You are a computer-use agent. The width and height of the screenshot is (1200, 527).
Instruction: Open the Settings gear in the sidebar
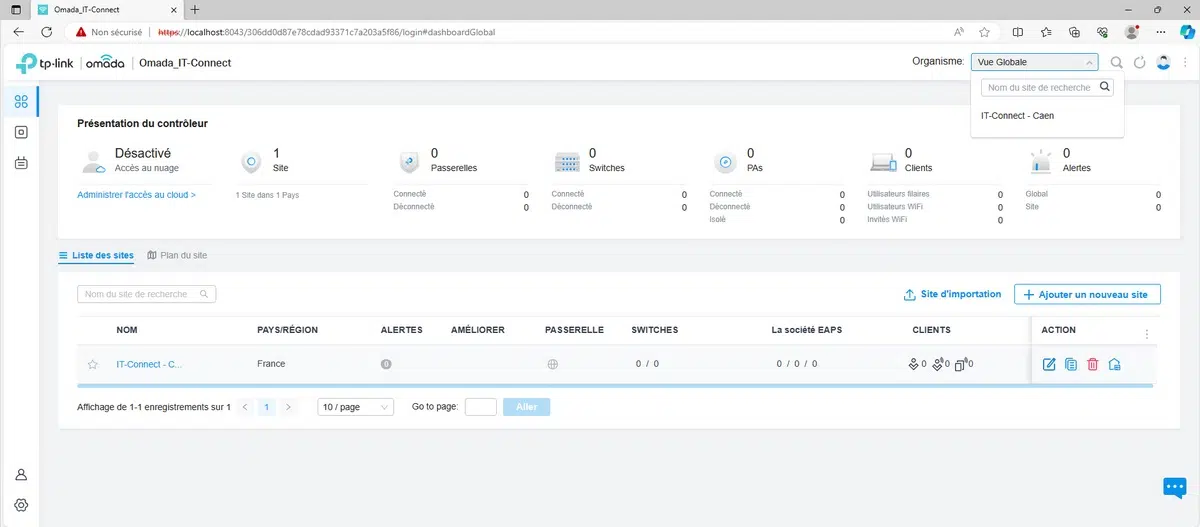point(21,505)
